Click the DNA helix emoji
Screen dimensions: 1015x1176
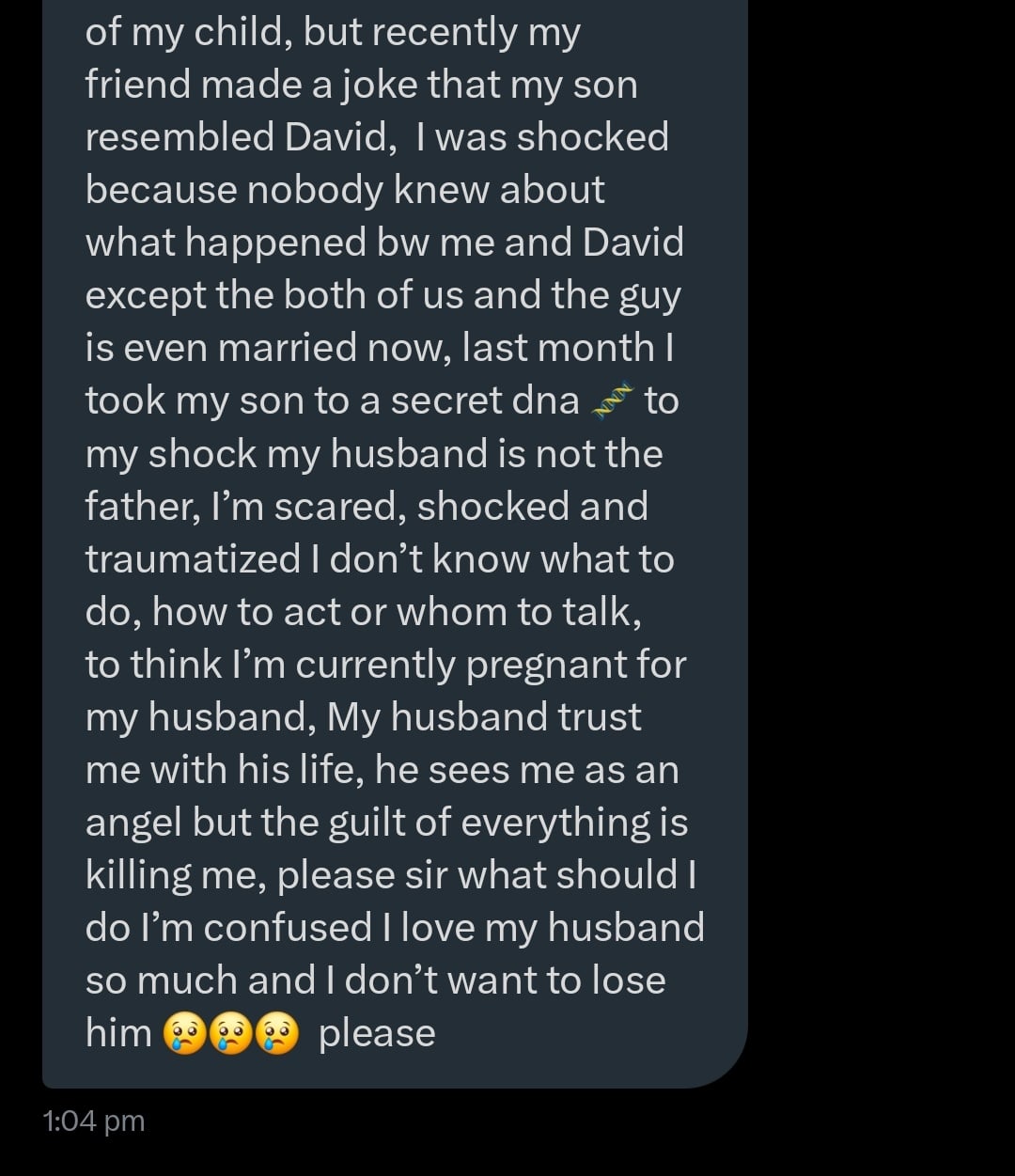(612, 401)
